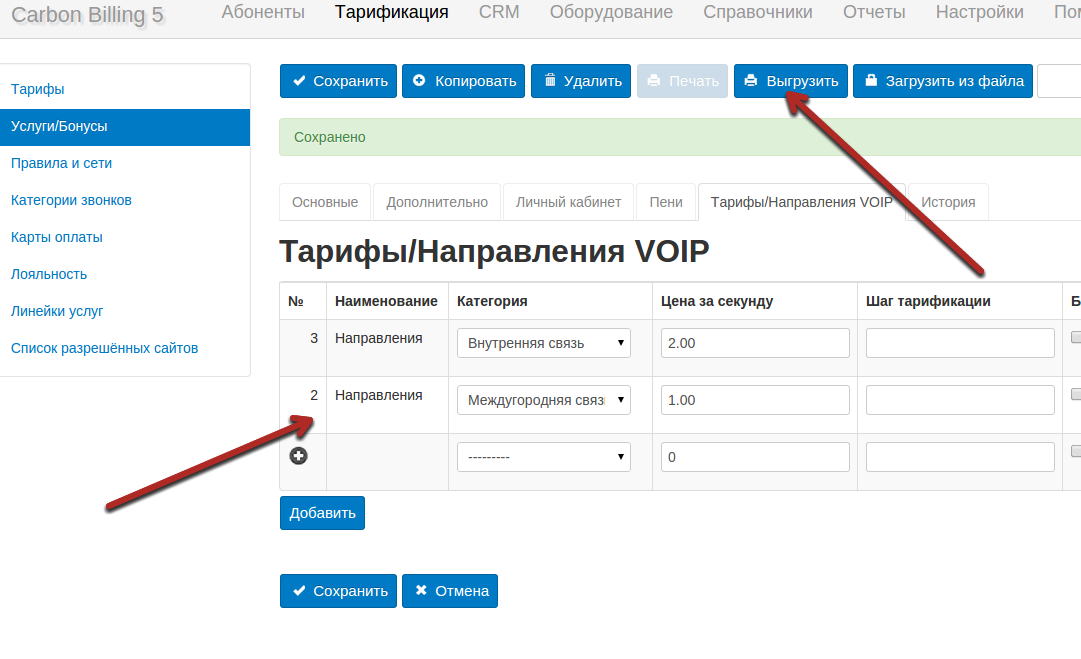
Task: Open the Внутренняя связь category dropdown
Action: (x=543, y=343)
